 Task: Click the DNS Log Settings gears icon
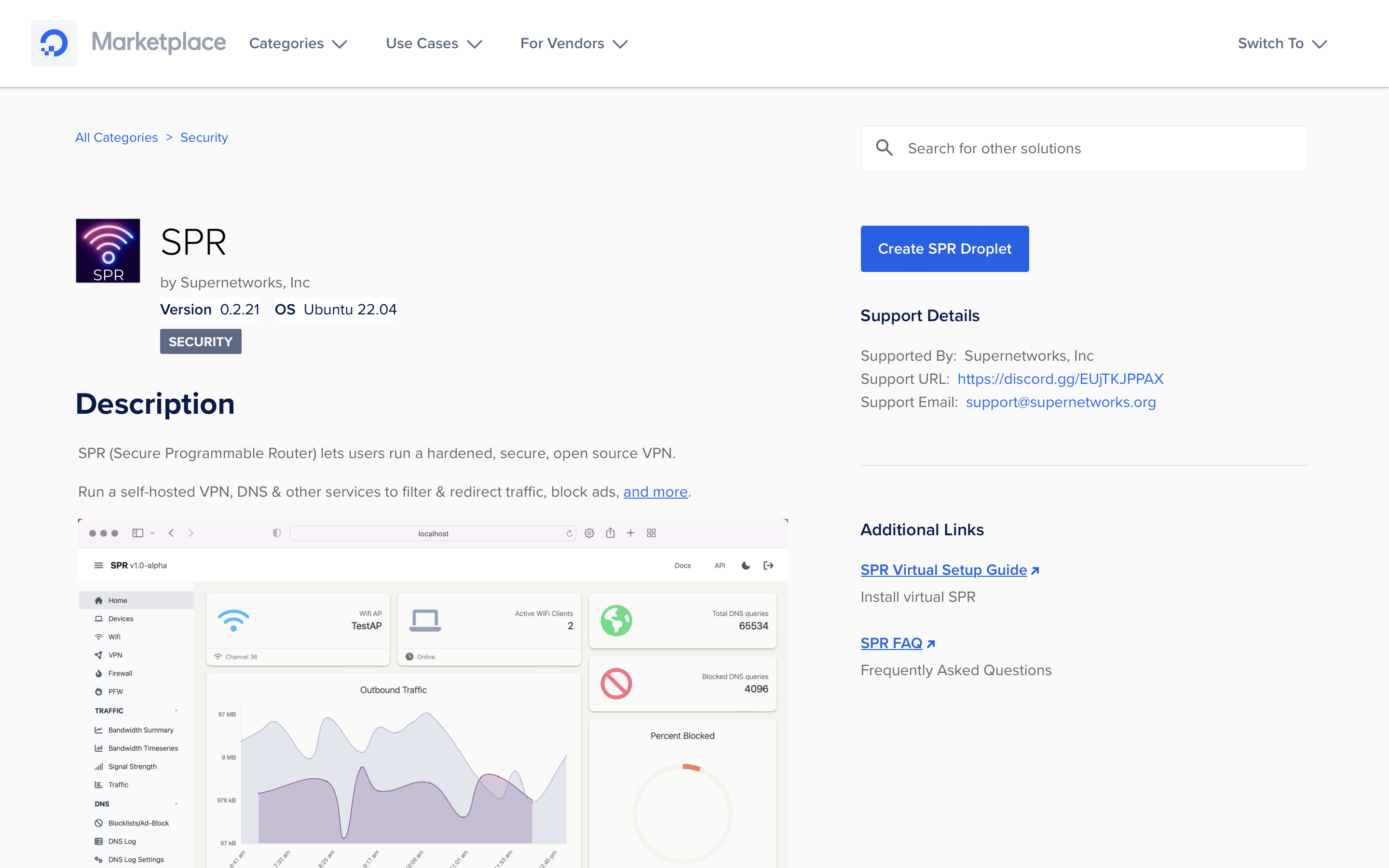99,860
